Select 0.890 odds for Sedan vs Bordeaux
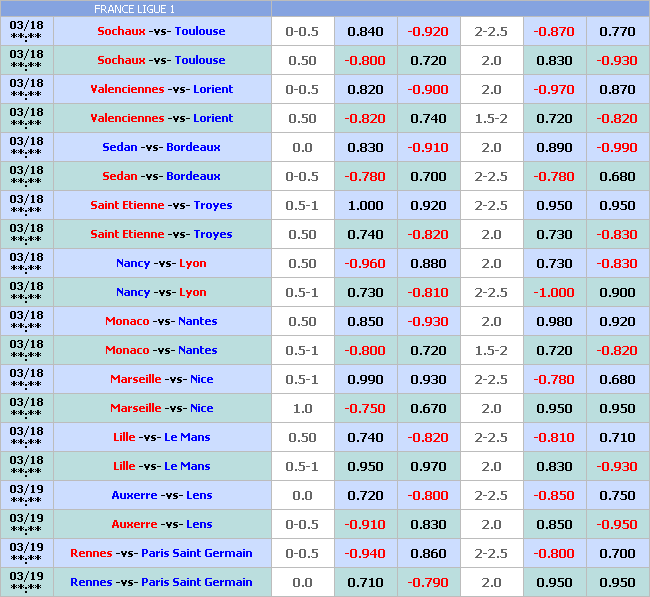 click(554, 147)
